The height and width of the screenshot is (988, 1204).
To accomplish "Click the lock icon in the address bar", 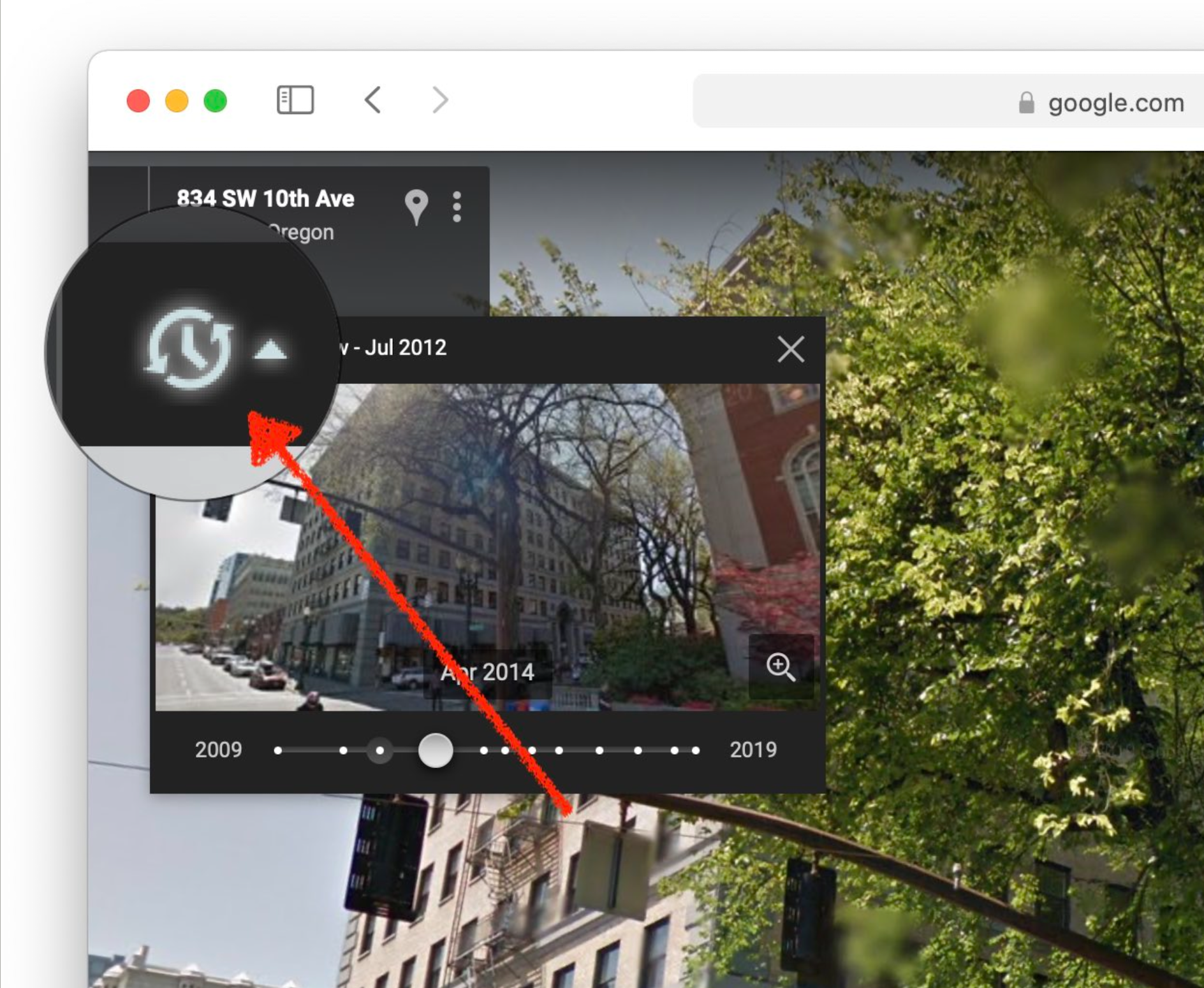I will (x=1026, y=102).
